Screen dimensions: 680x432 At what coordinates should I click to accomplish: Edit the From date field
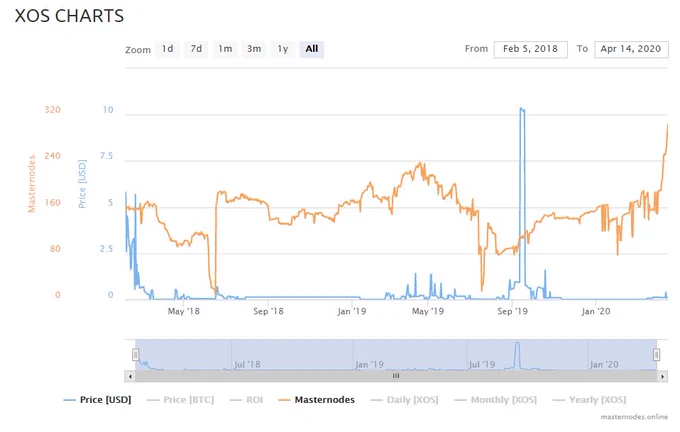tap(530, 49)
